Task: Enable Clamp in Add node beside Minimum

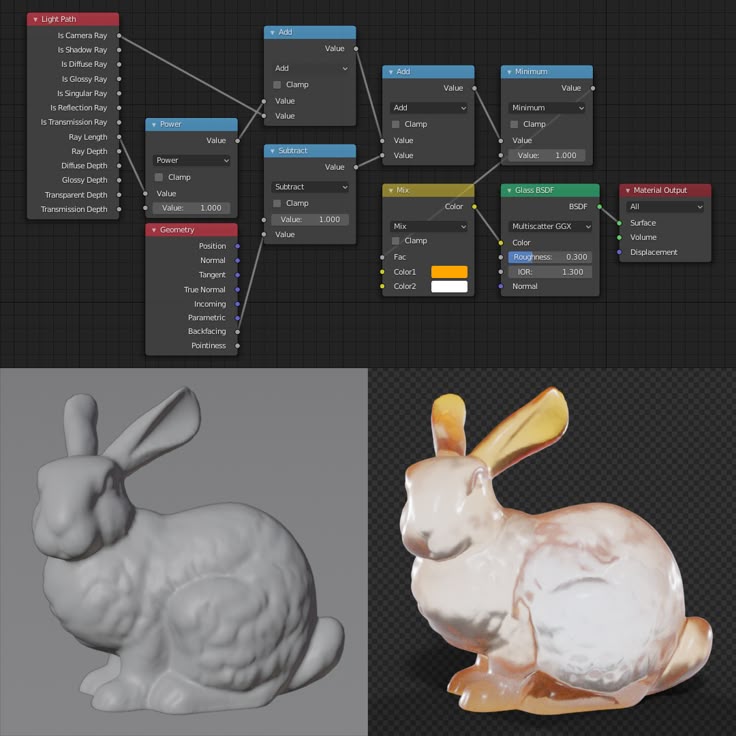Action: [x=395, y=124]
